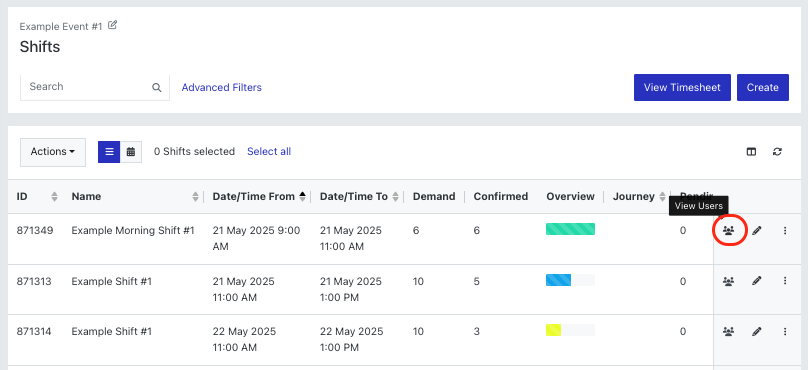Click the View Timesheet button

pyautogui.click(x=682, y=88)
